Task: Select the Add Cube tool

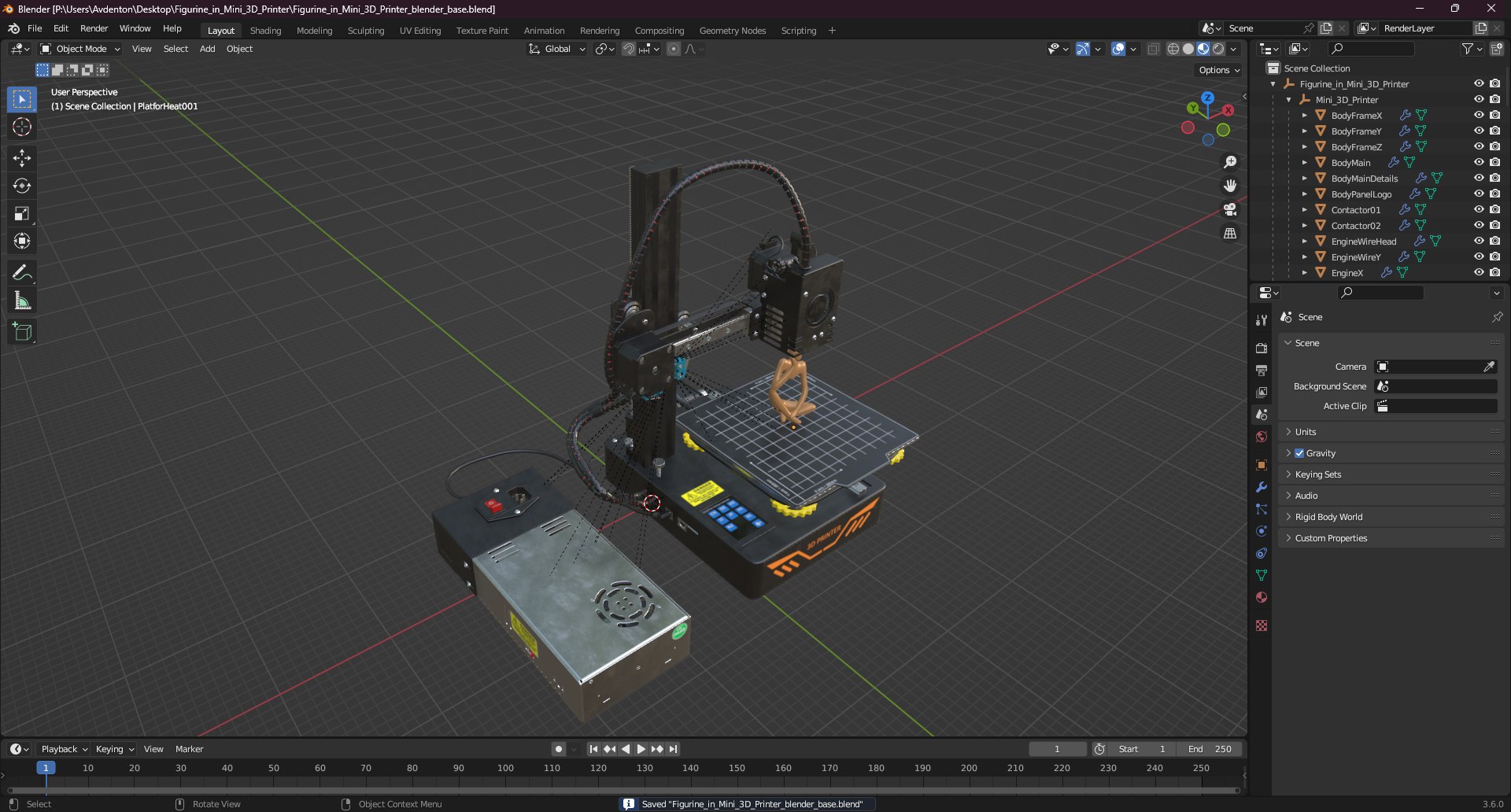Action: pos(22,332)
